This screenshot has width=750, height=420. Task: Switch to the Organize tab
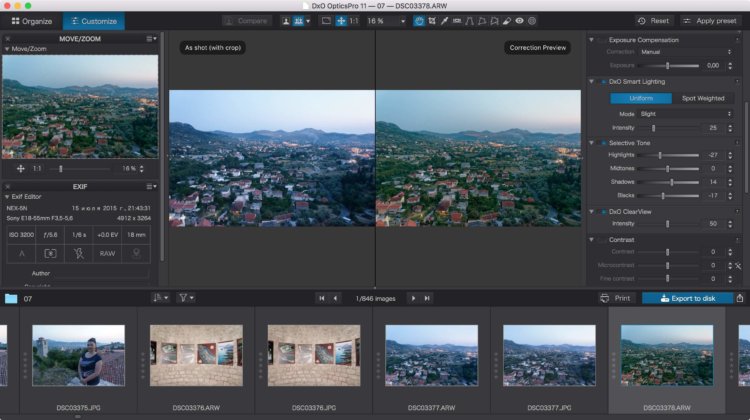click(x=32, y=21)
